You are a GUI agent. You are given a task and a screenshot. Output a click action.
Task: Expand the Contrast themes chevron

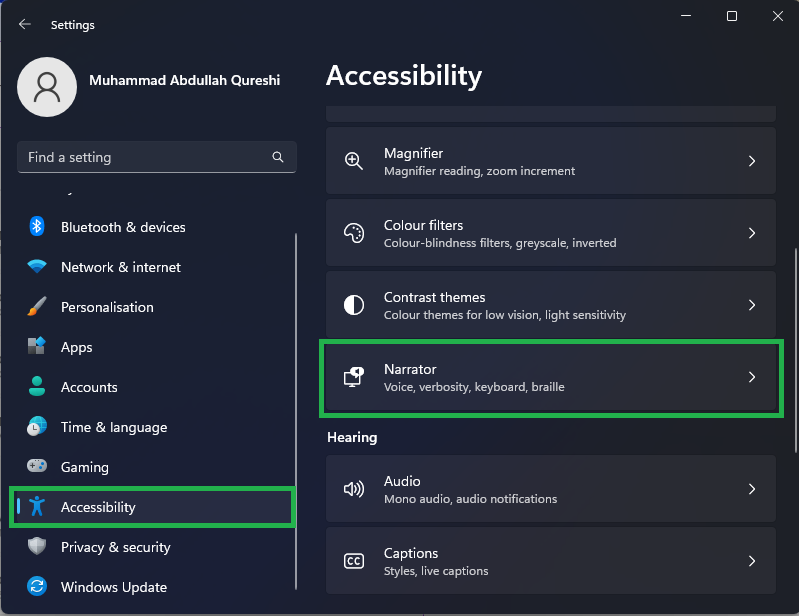click(752, 305)
